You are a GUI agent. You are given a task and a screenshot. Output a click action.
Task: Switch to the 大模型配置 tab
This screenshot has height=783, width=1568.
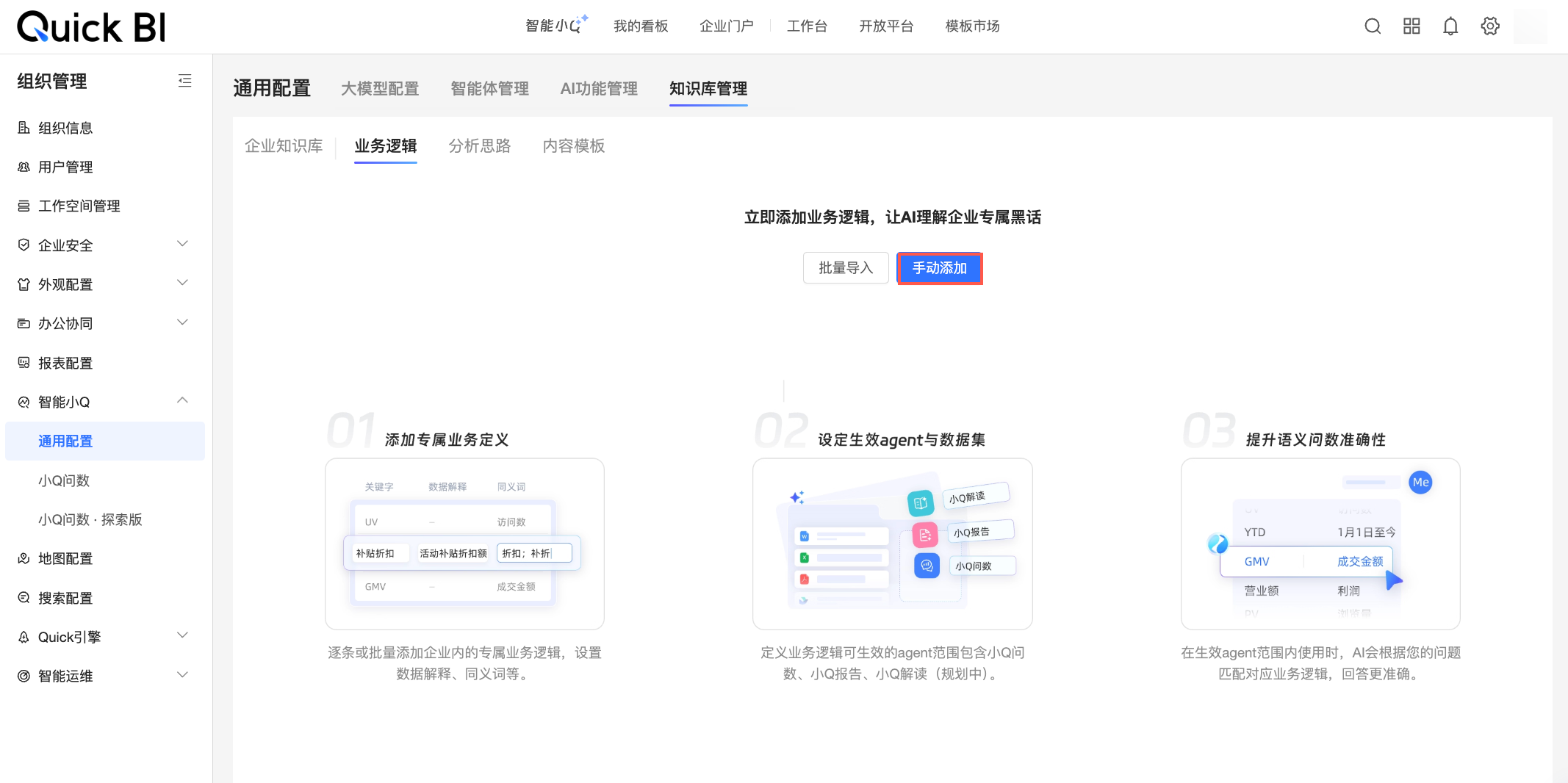point(380,89)
